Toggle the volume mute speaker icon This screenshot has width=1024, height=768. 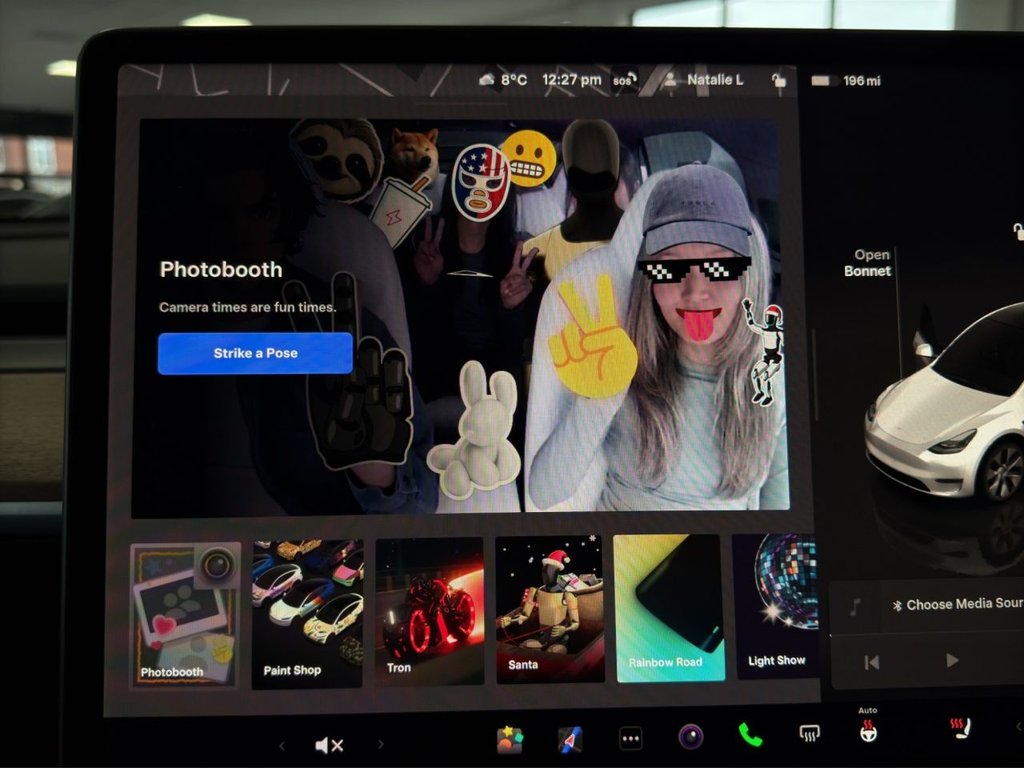tap(329, 745)
